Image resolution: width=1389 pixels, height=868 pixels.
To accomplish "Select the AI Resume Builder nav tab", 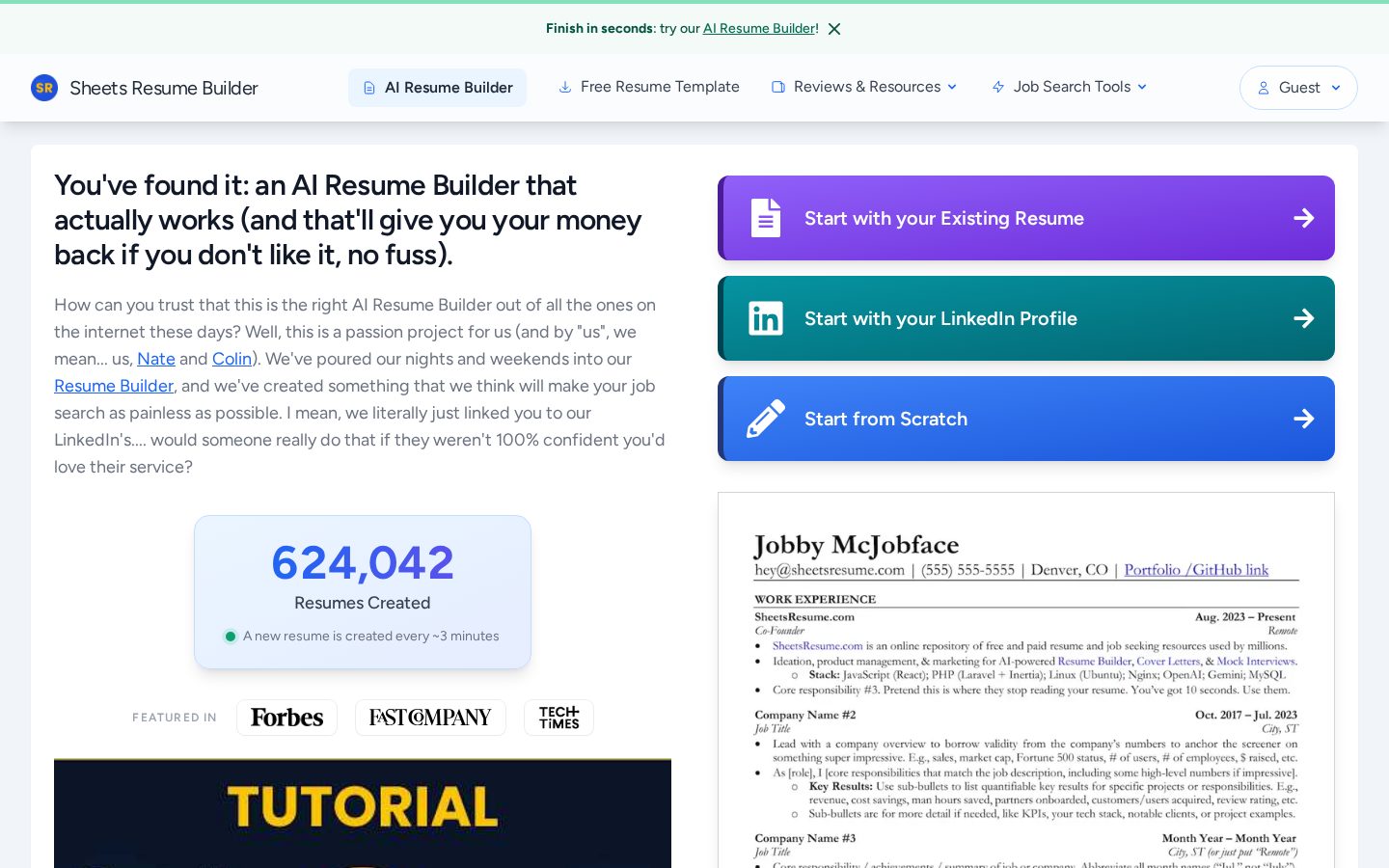I will [437, 88].
